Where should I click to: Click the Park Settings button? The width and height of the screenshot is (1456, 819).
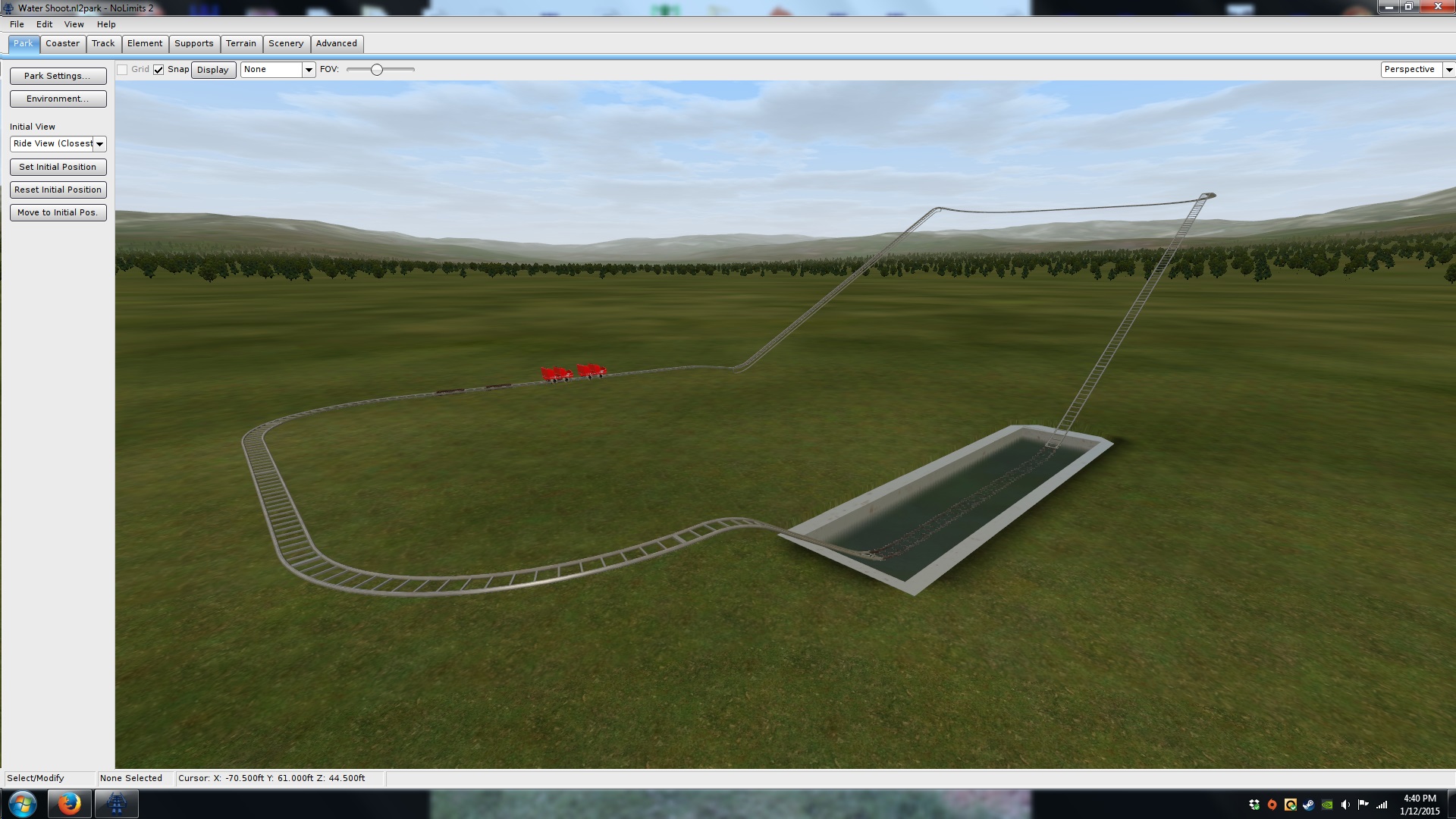click(58, 76)
